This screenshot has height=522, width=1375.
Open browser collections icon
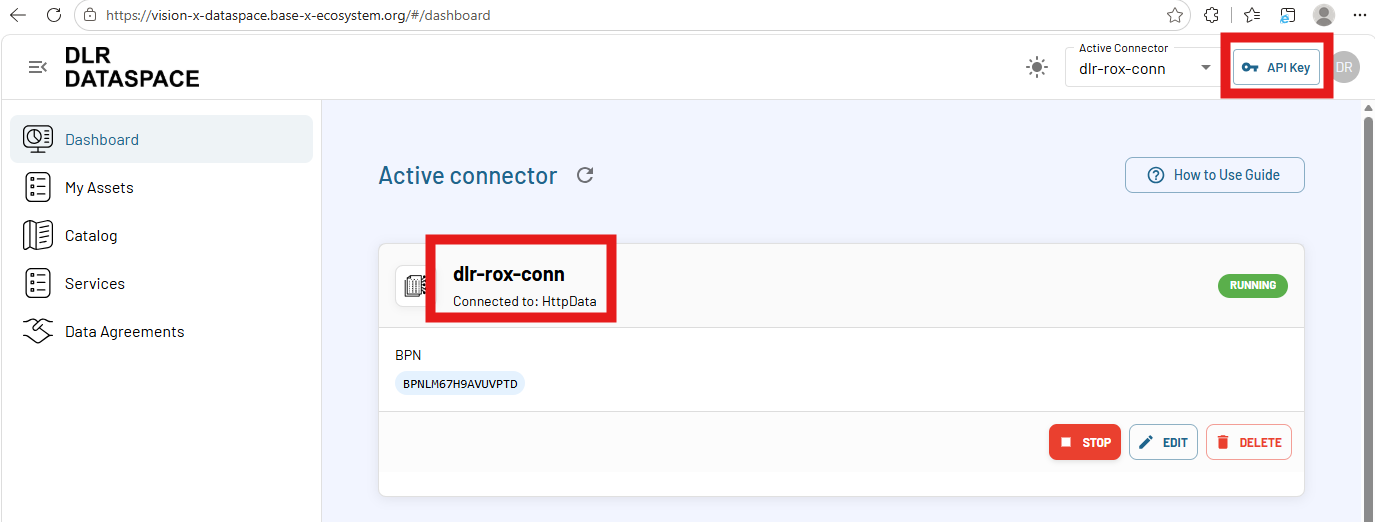[1288, 15]
